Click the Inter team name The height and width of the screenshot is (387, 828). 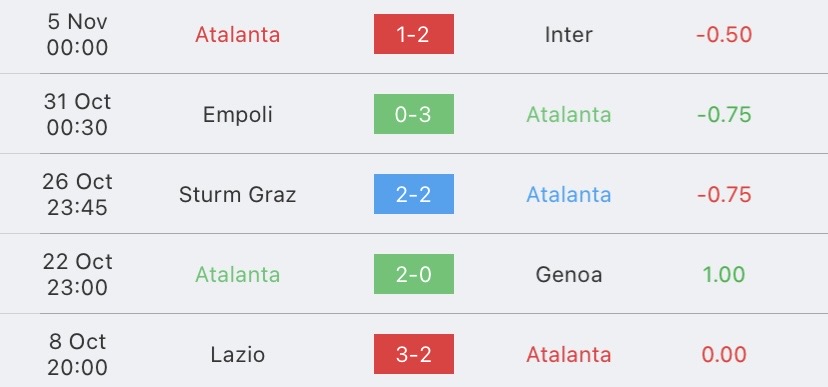[x=569, y=35]
